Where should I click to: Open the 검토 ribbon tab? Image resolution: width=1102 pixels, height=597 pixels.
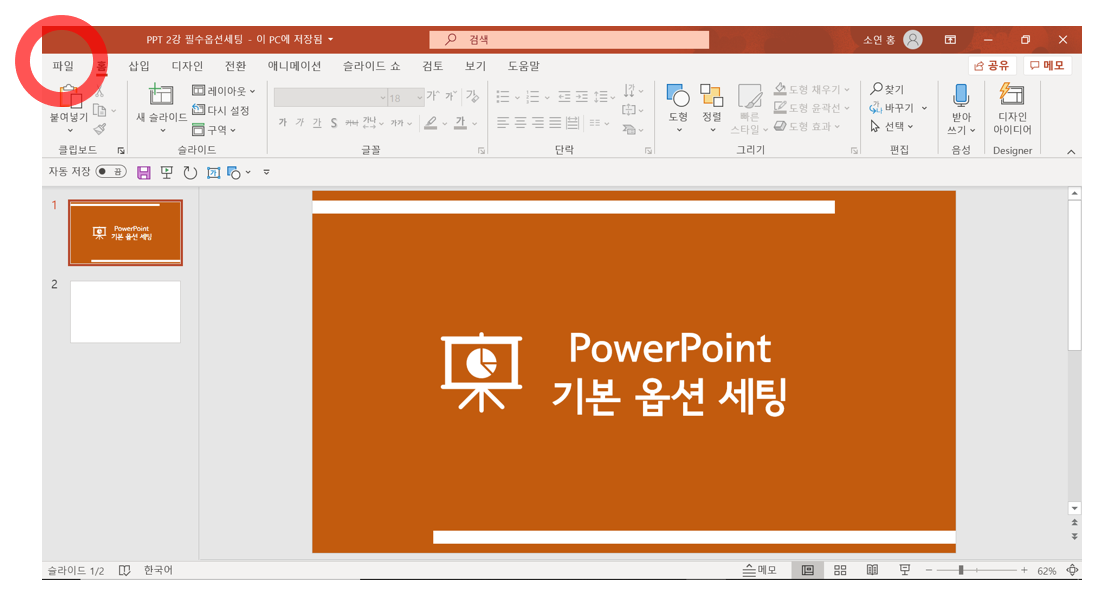click(x=432, y=66)
